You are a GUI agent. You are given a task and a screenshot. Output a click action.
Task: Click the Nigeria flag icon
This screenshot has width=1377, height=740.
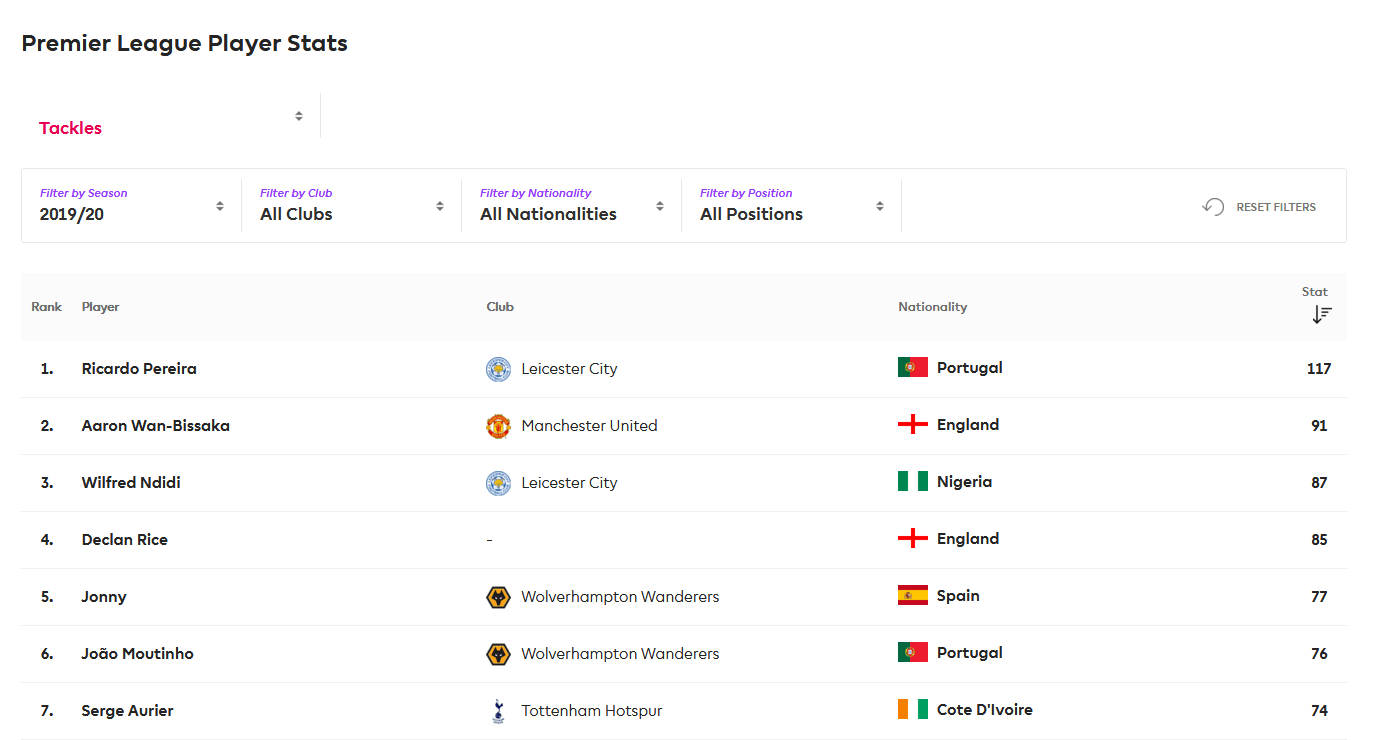coord(913,481)
